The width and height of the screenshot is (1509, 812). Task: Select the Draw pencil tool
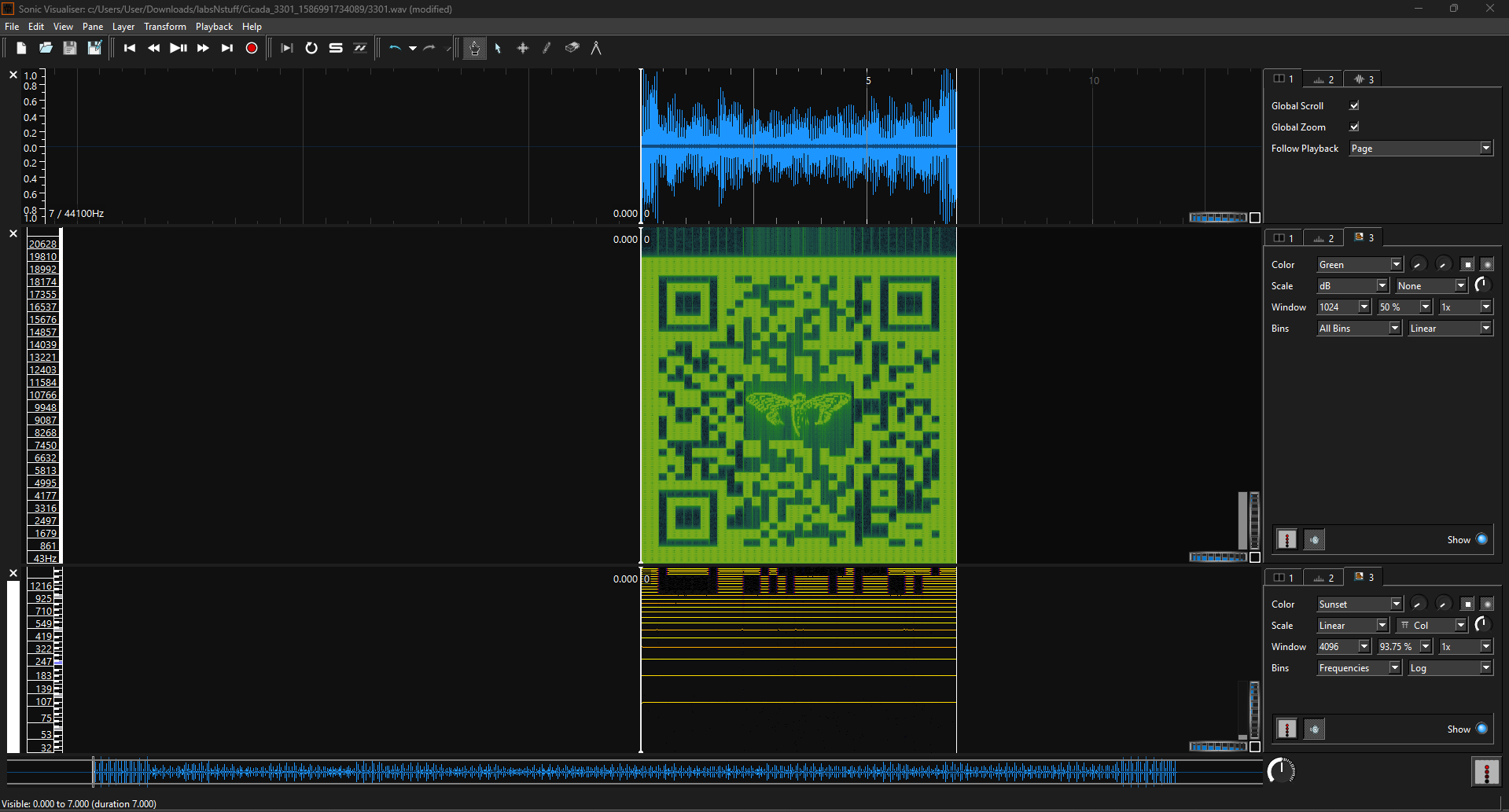[547, 48]
